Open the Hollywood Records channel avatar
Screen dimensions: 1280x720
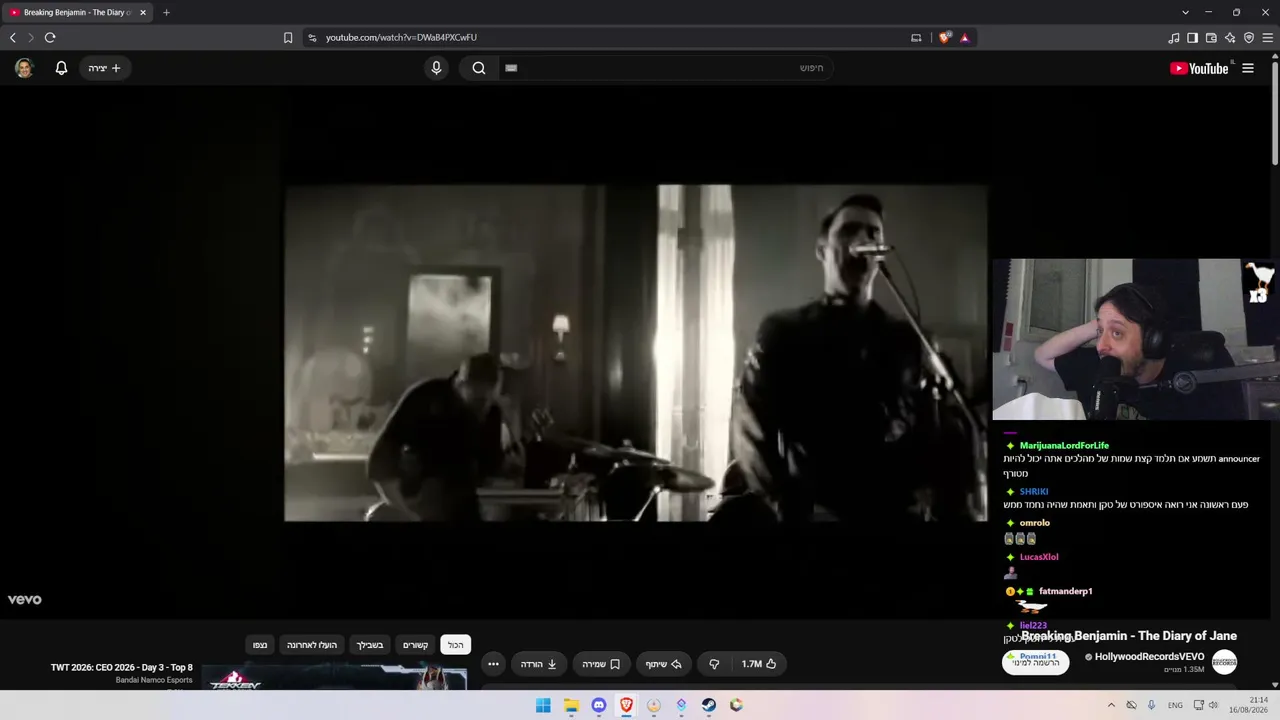(1224, 662)
